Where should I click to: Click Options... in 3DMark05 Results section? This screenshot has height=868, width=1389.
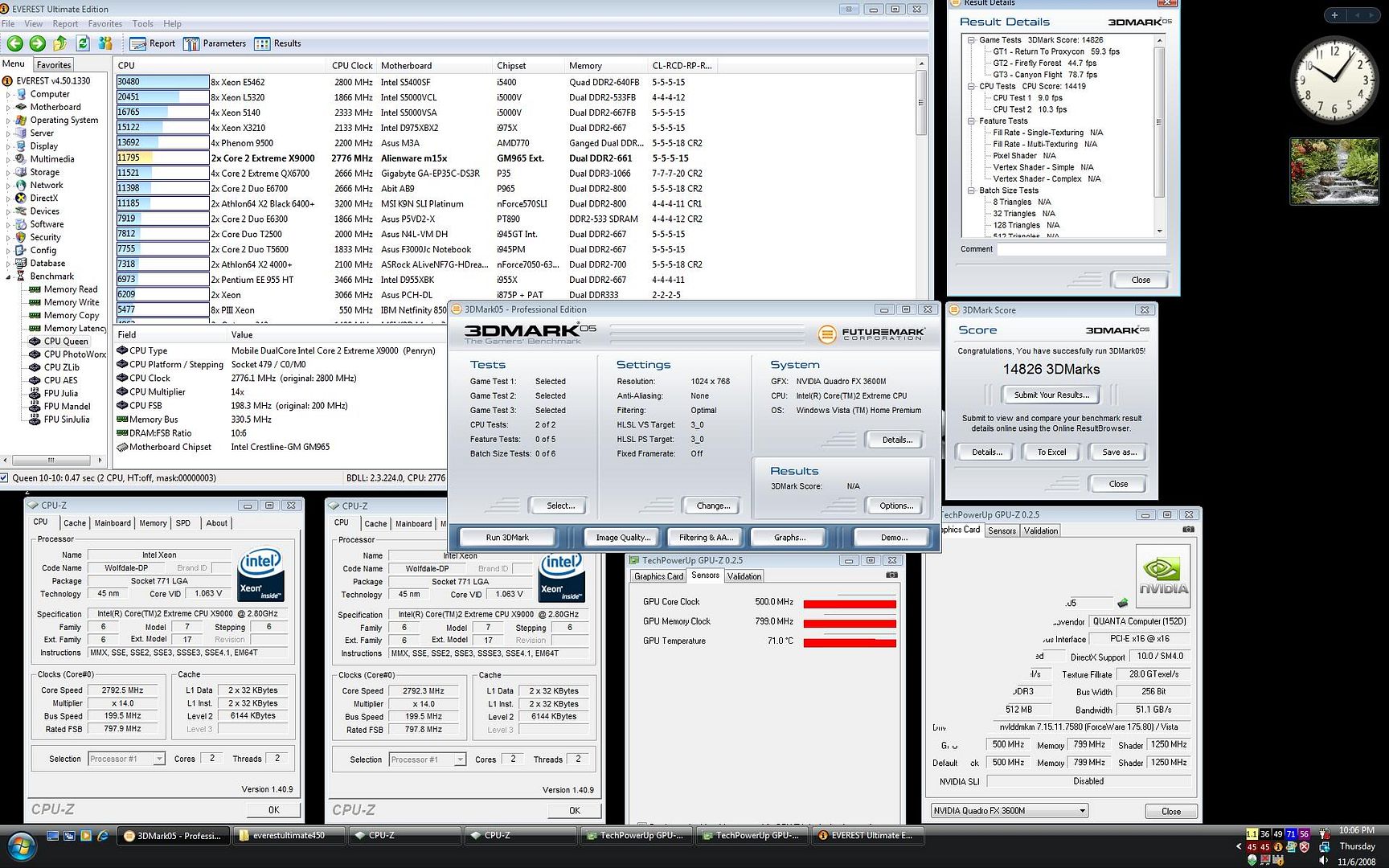pos(895,506)
